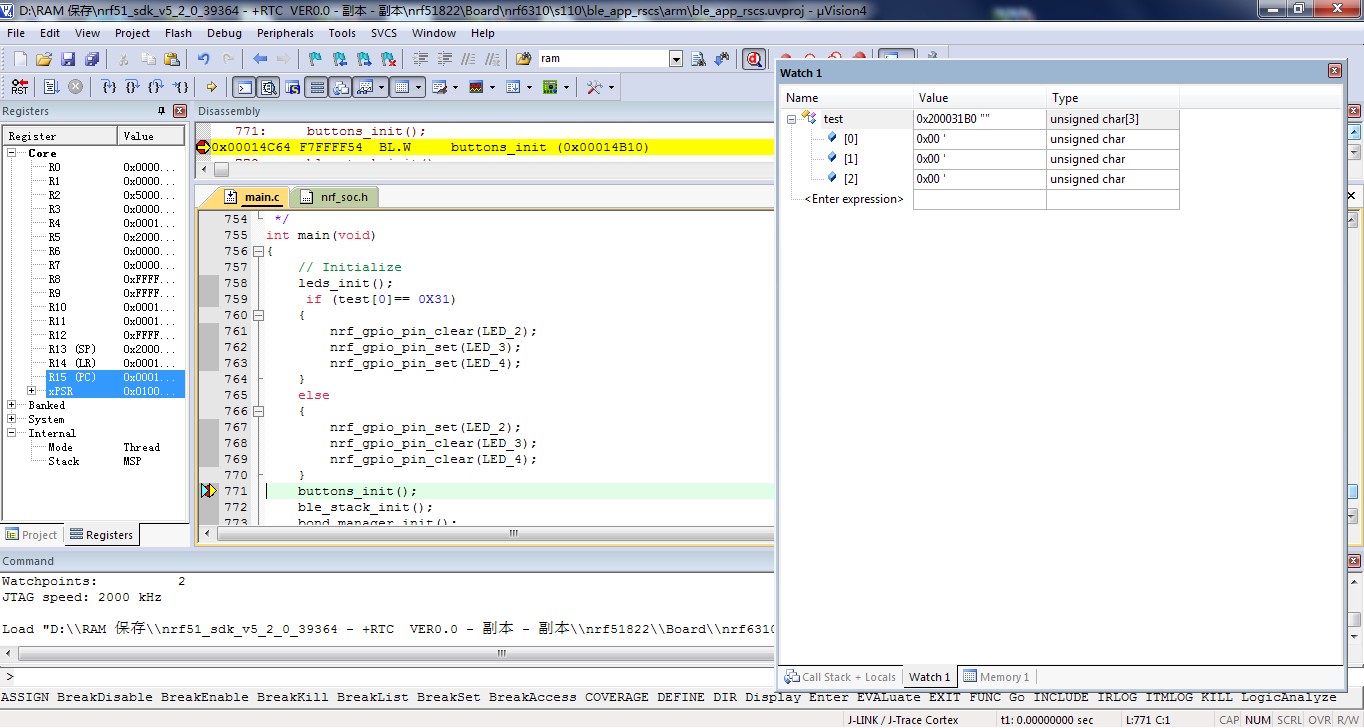This screenshot has width=1364, height=728.
Task: Click Enter expression field in Watch 1
Action: [x=853, y=199]
